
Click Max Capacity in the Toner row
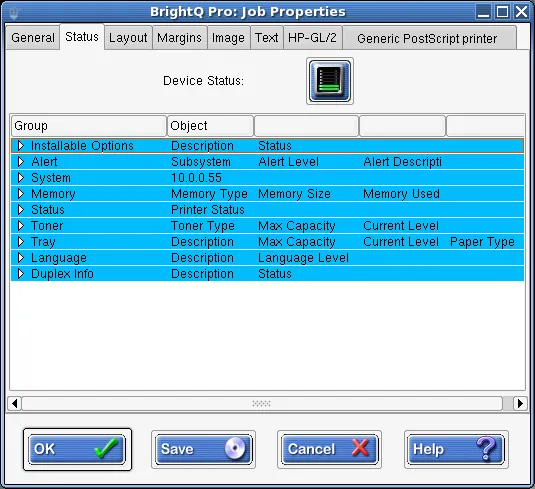tap(297, 226)
